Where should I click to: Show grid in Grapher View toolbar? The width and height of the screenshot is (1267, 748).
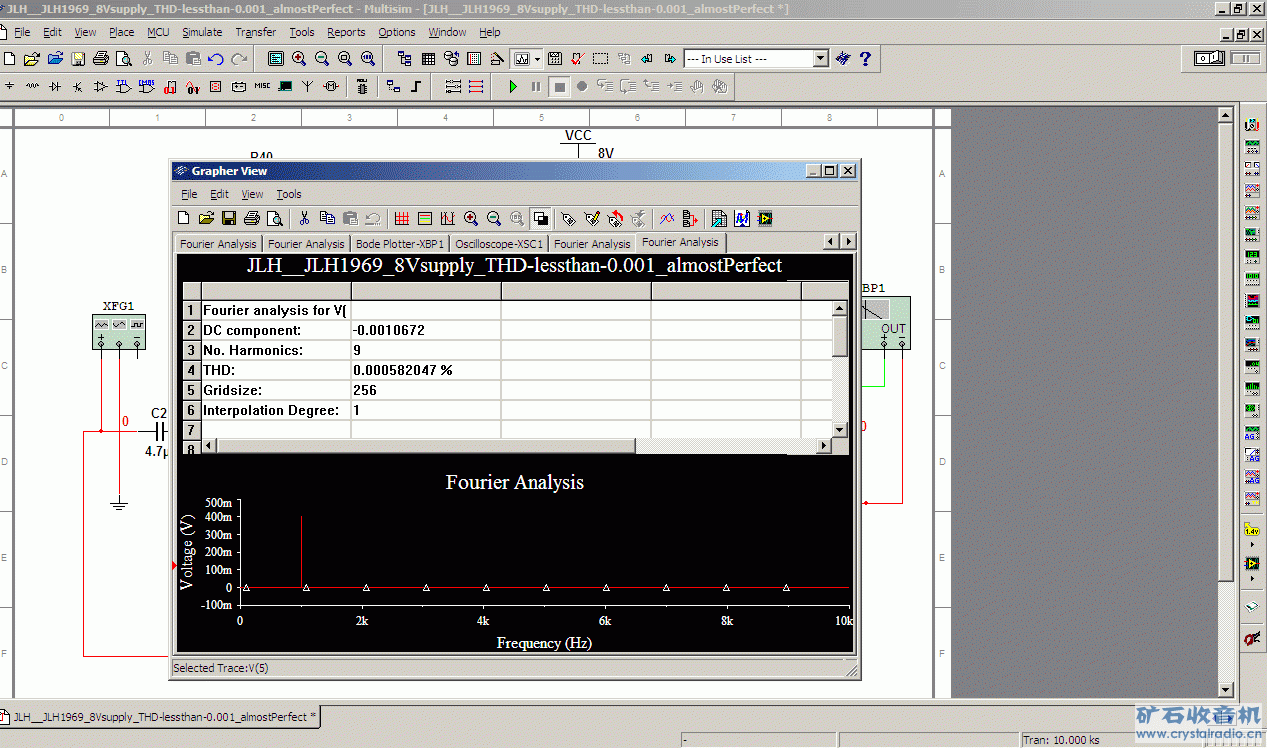(x=402, y=219)
